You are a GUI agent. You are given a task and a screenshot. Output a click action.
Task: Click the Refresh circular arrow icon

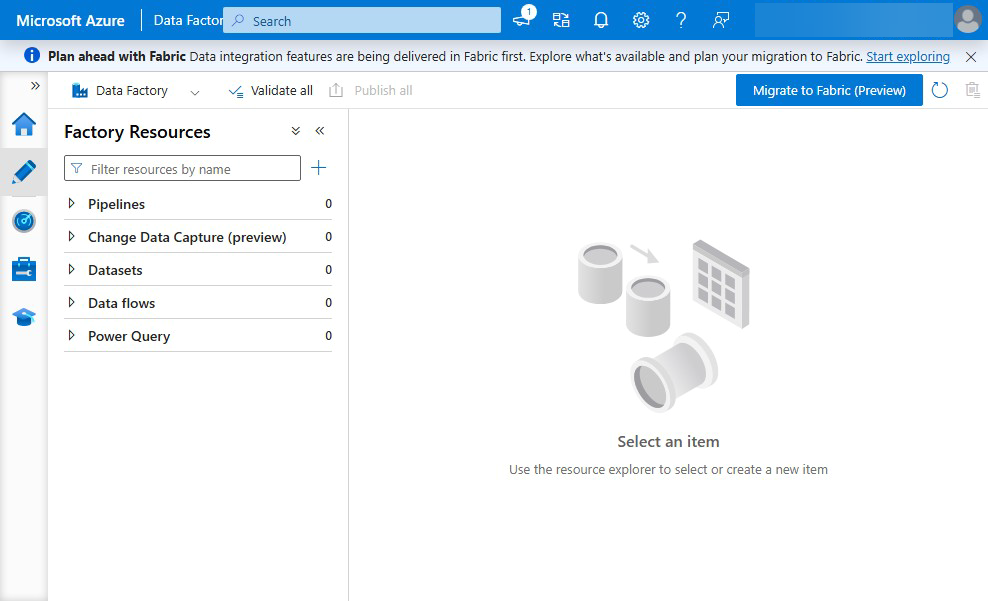pos(939,90)
